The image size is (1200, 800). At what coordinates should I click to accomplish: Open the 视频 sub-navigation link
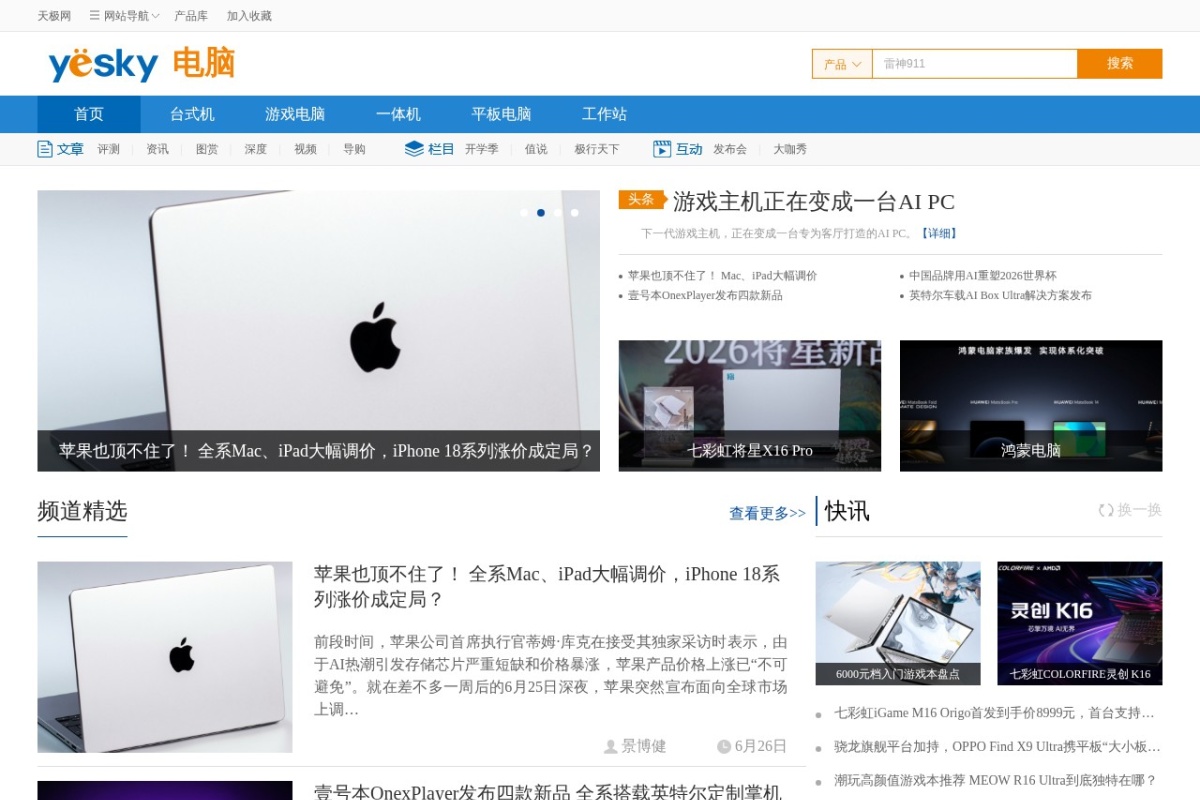(x=305, y=149)
